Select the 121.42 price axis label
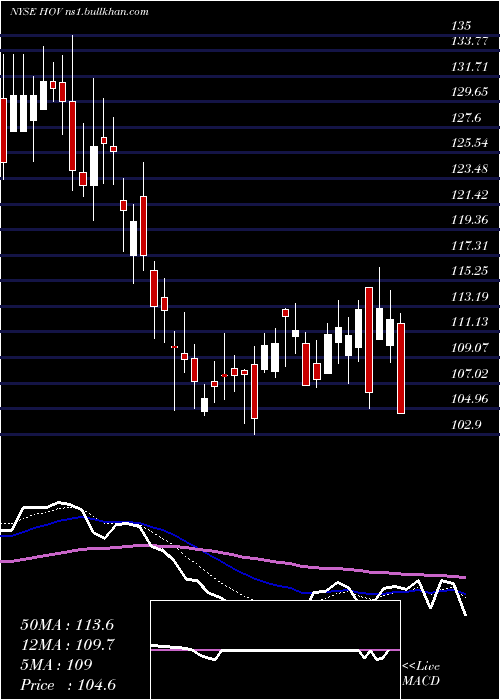The height and width of the screenshot is (700, 500). (x=469, y=195)
